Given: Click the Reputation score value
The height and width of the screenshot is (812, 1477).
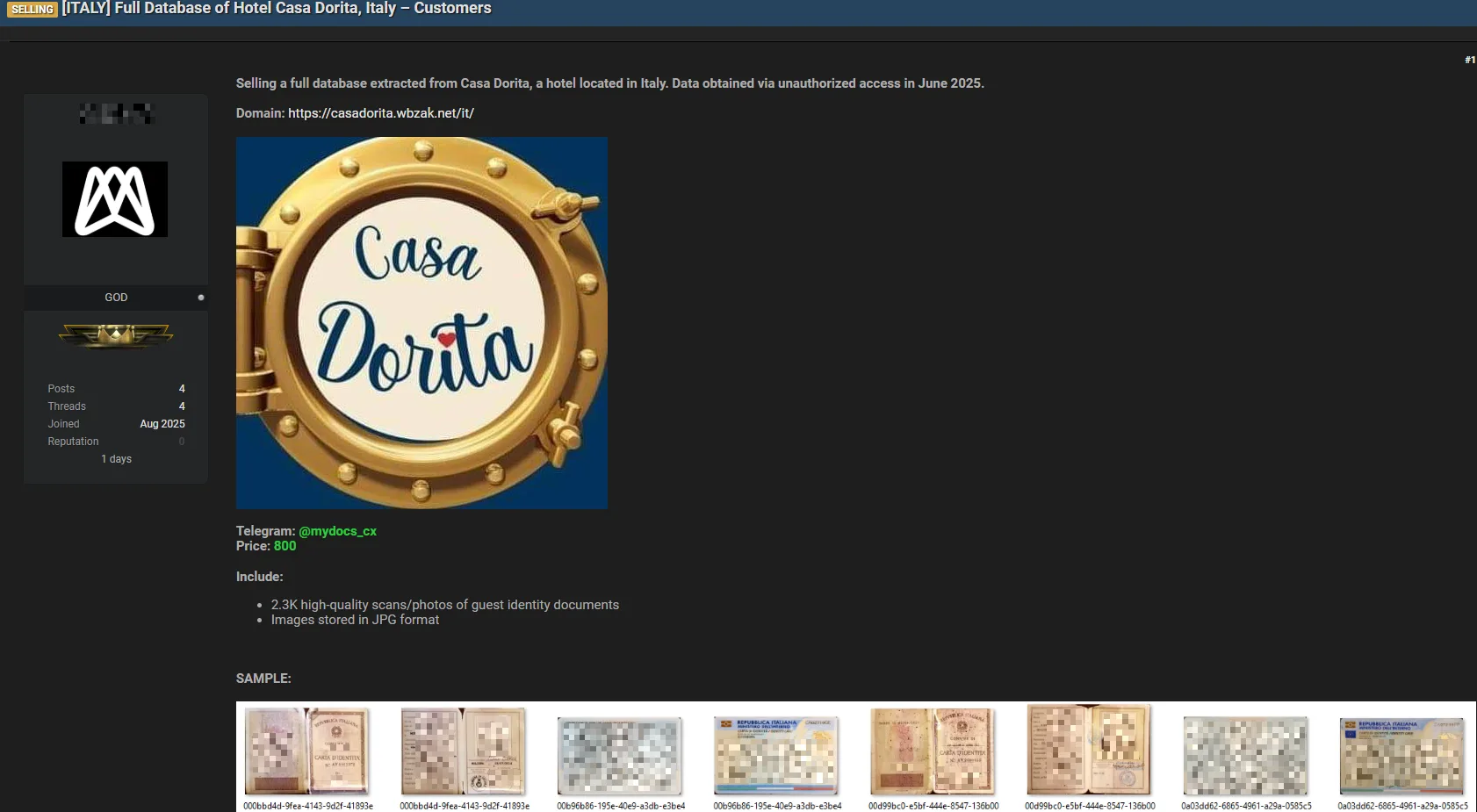Looking at the screenshot, I should pyautogui.click(x=182, y=442).
